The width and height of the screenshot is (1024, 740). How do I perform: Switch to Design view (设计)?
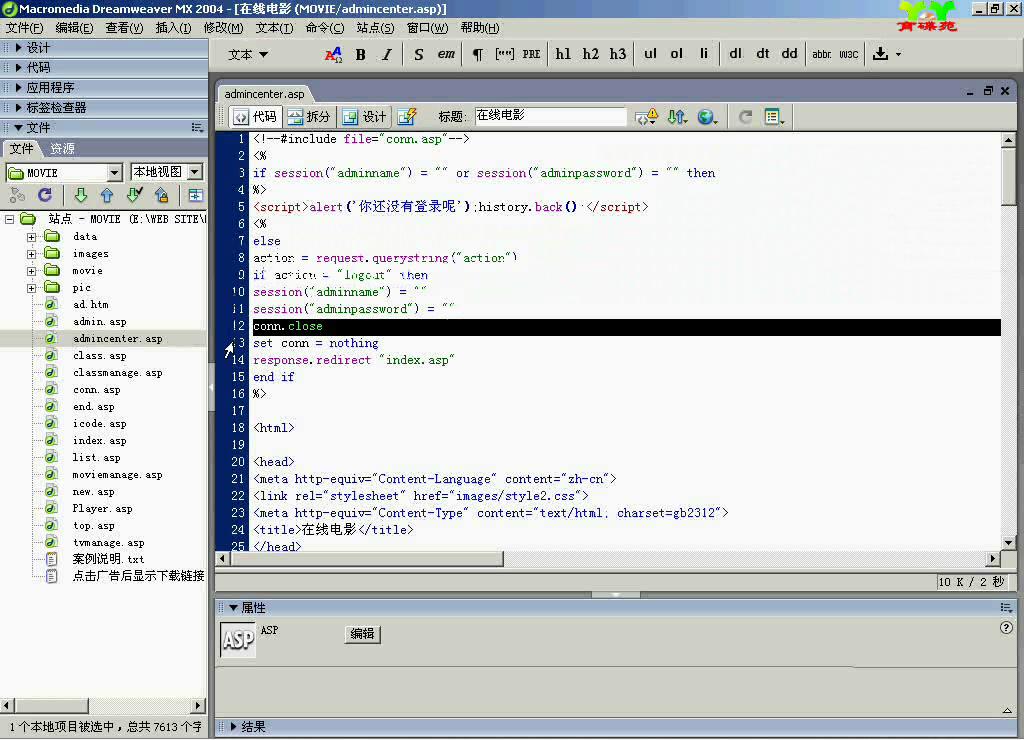point(364,117)
